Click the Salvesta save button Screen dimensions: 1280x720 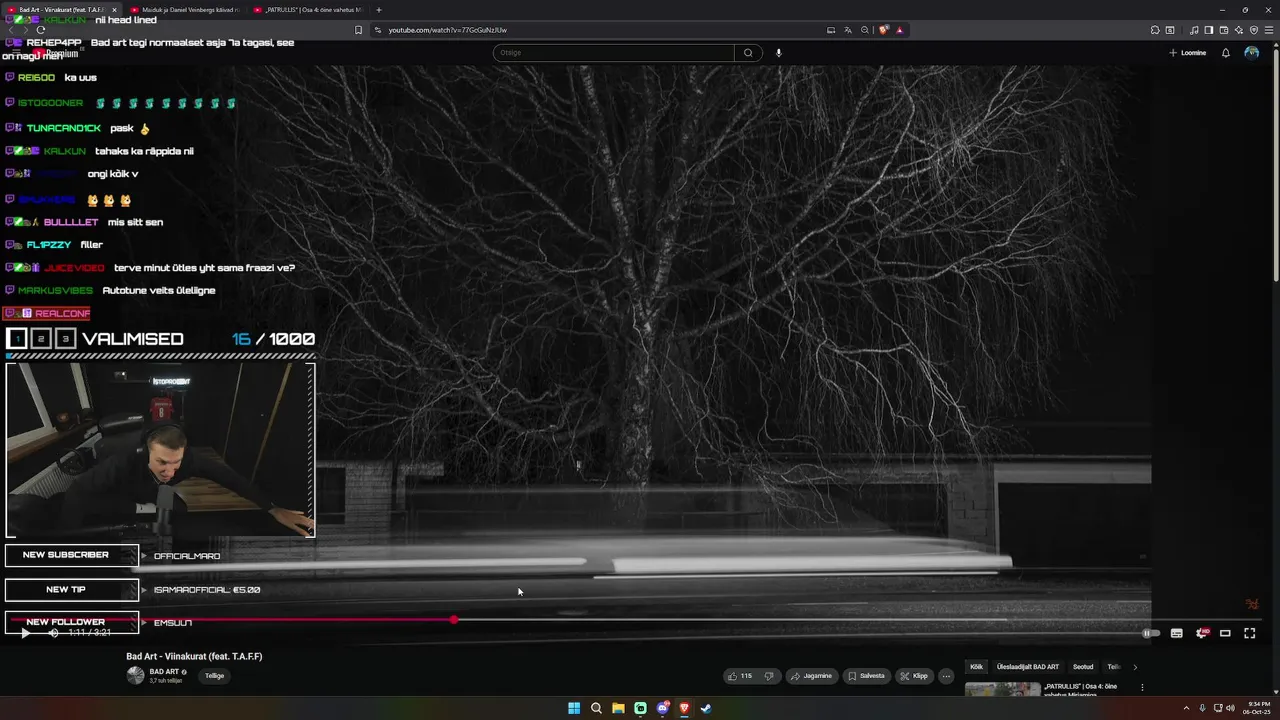(x=866, y=676)
